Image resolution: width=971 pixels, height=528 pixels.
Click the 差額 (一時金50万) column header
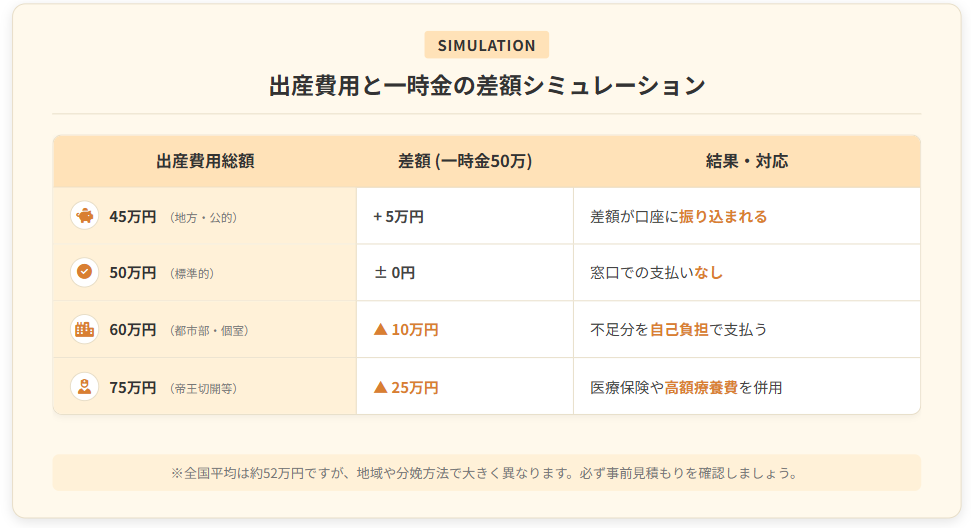pos(465,161)
